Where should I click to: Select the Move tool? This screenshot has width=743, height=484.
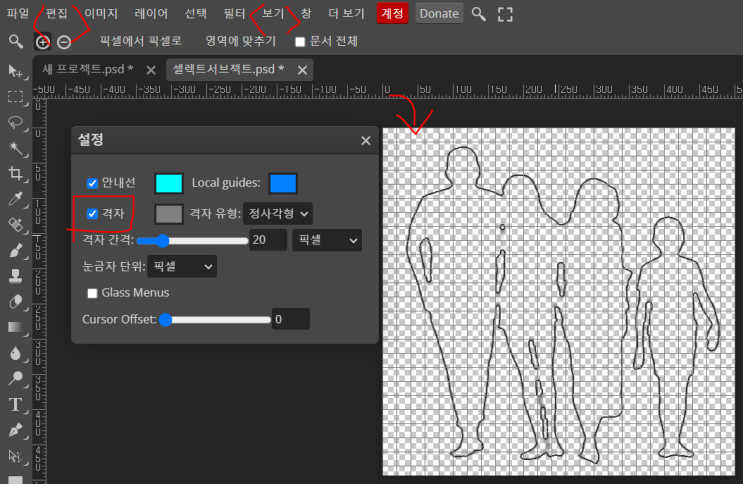15,71
